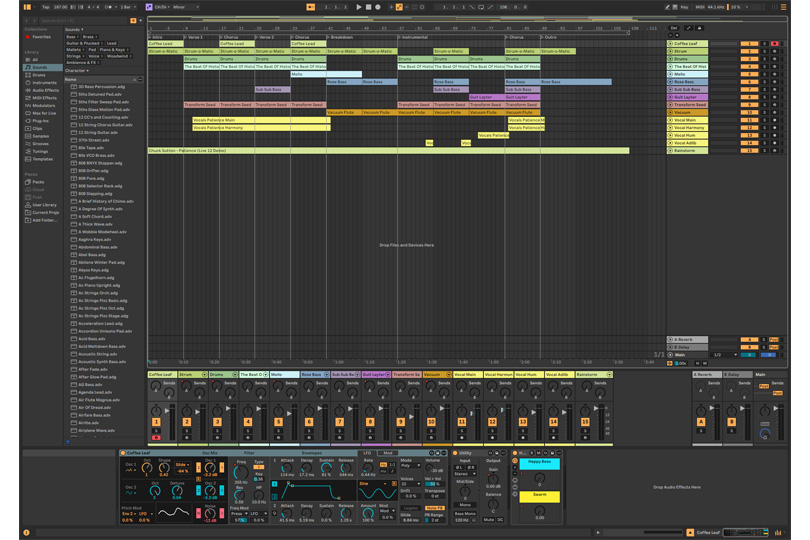Viewport: 810px width, 540px height.
Task: Arm the Vocal Main track
Action: click(x=774, y=120)
